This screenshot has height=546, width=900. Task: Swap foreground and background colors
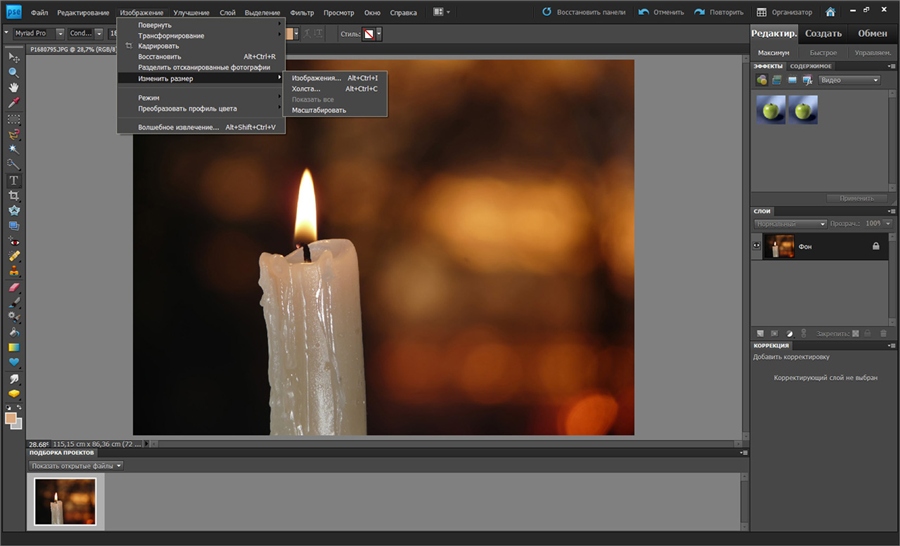[x=19, y=408]
